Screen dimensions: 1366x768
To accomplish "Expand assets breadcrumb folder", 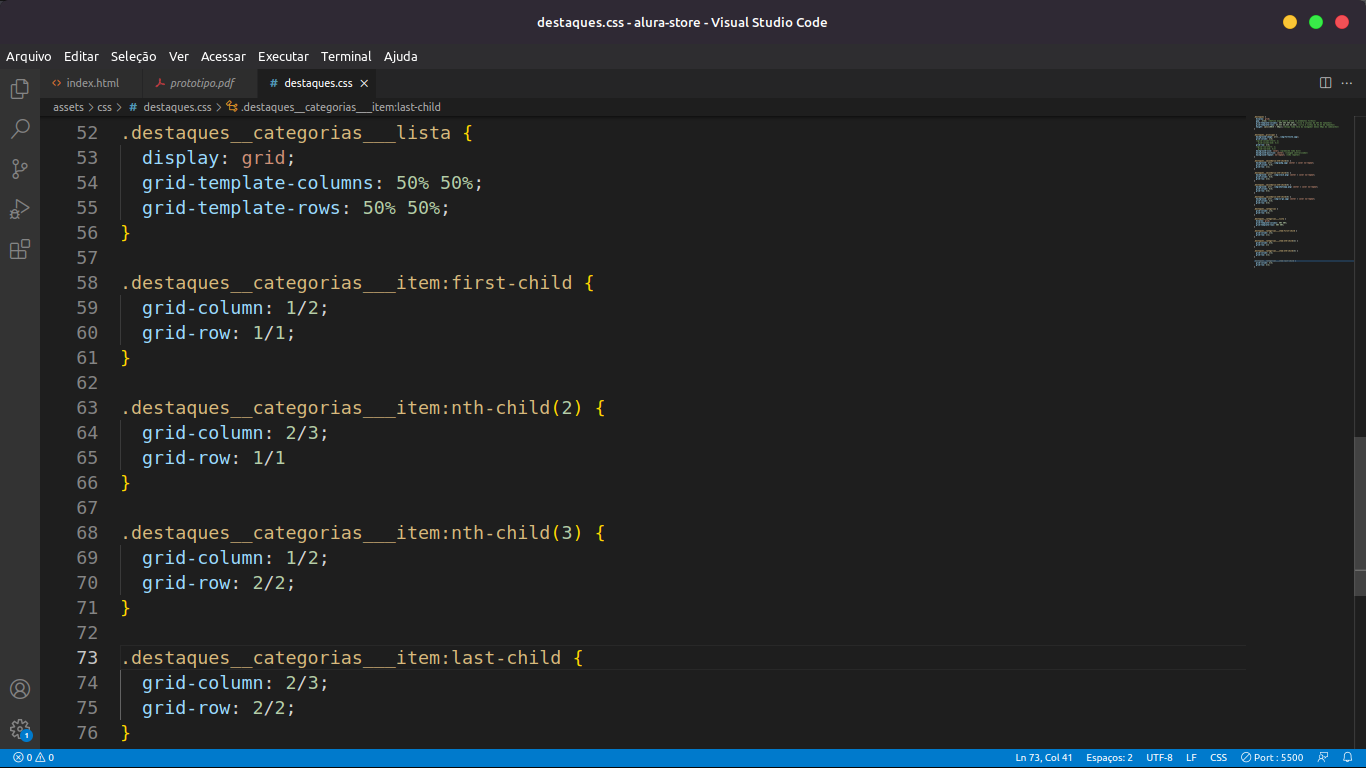I will 68,107.
